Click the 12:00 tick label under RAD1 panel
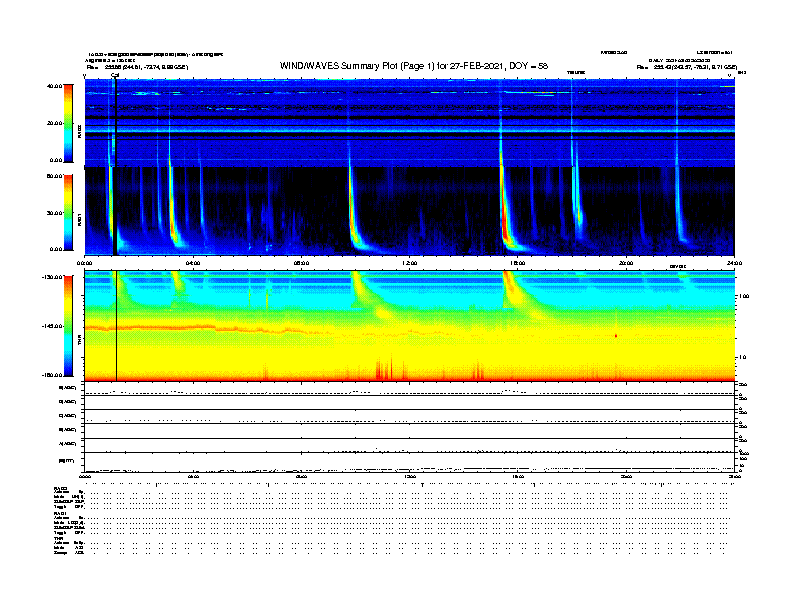Image resolution: width=792 pixels, height=612 pixels. 409,263
